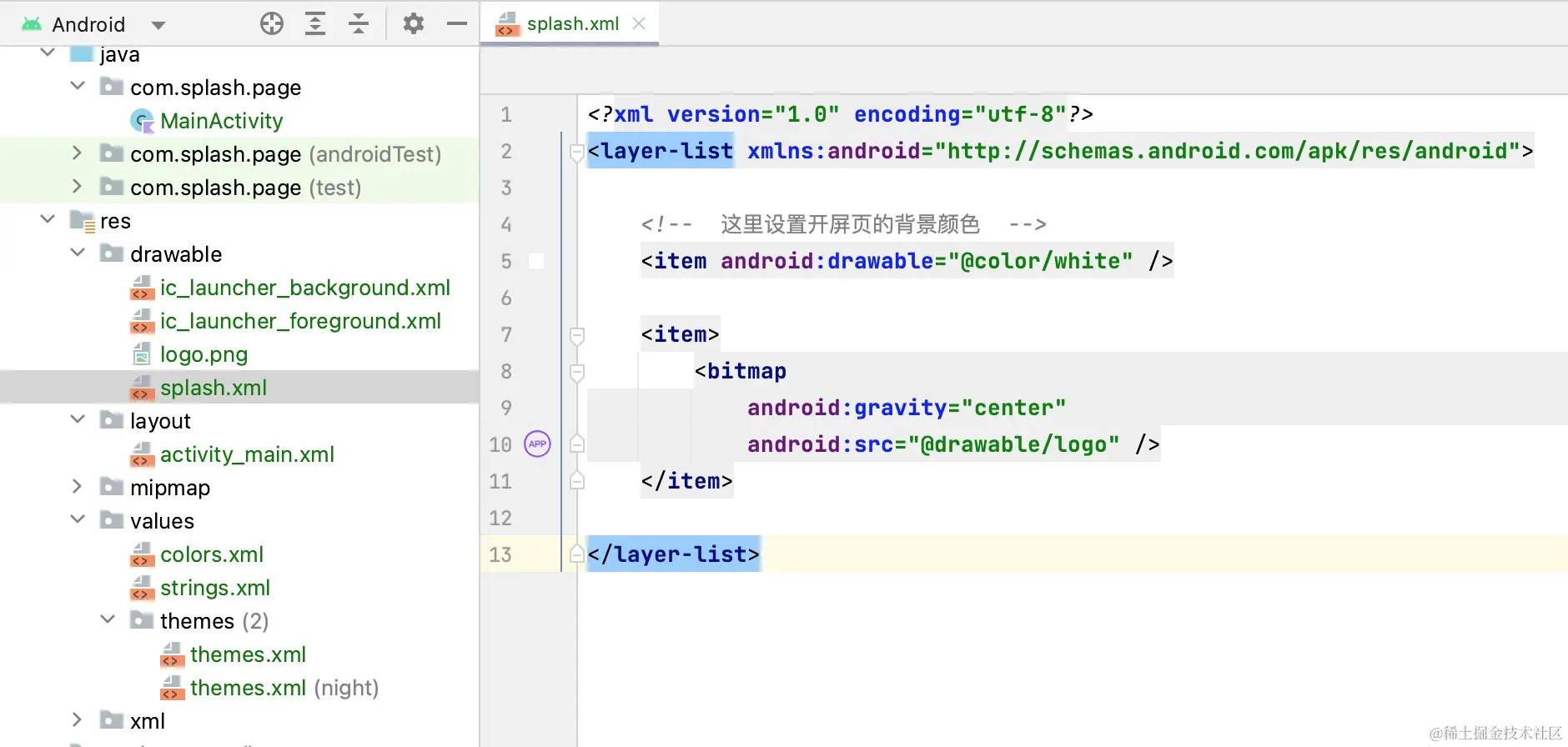The image size is (1568, 747).
Task: Click the logo.png image file icon
Action: (143, 354)
